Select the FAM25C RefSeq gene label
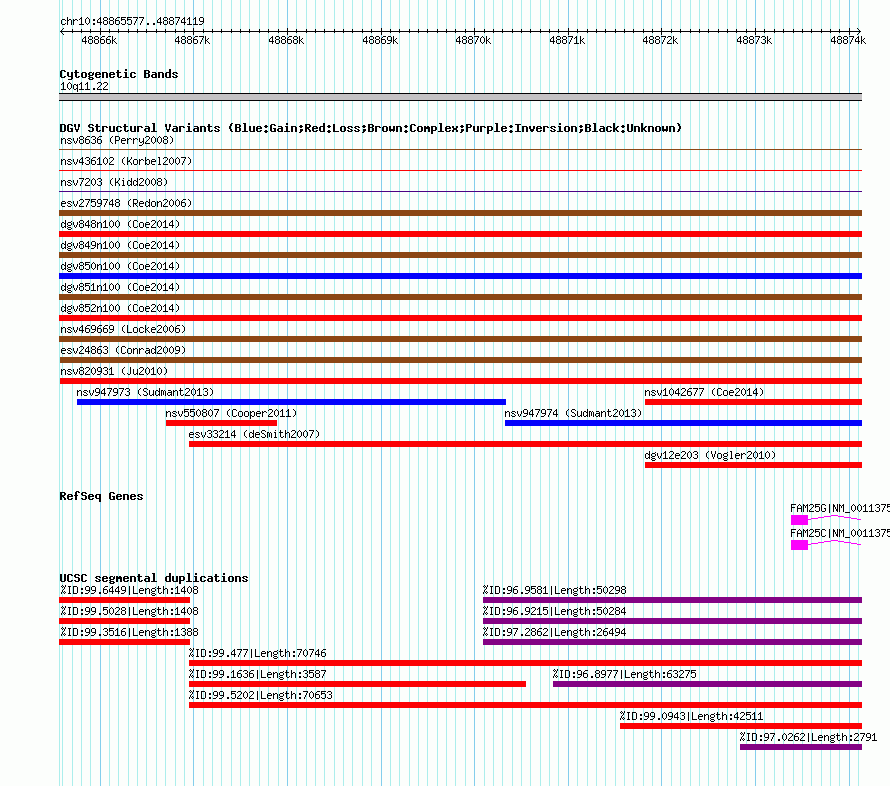The image size is (890, 786). pos(840,533)
